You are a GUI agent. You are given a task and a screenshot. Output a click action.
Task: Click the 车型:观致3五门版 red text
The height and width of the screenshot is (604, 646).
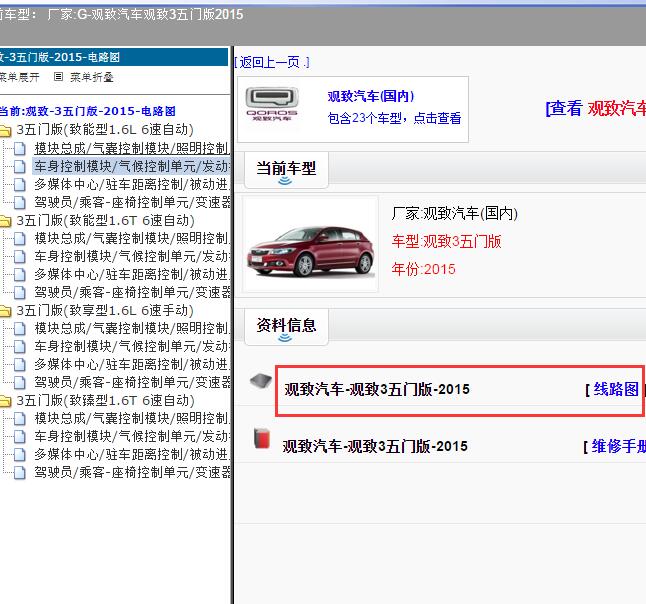tap(446, 241)
